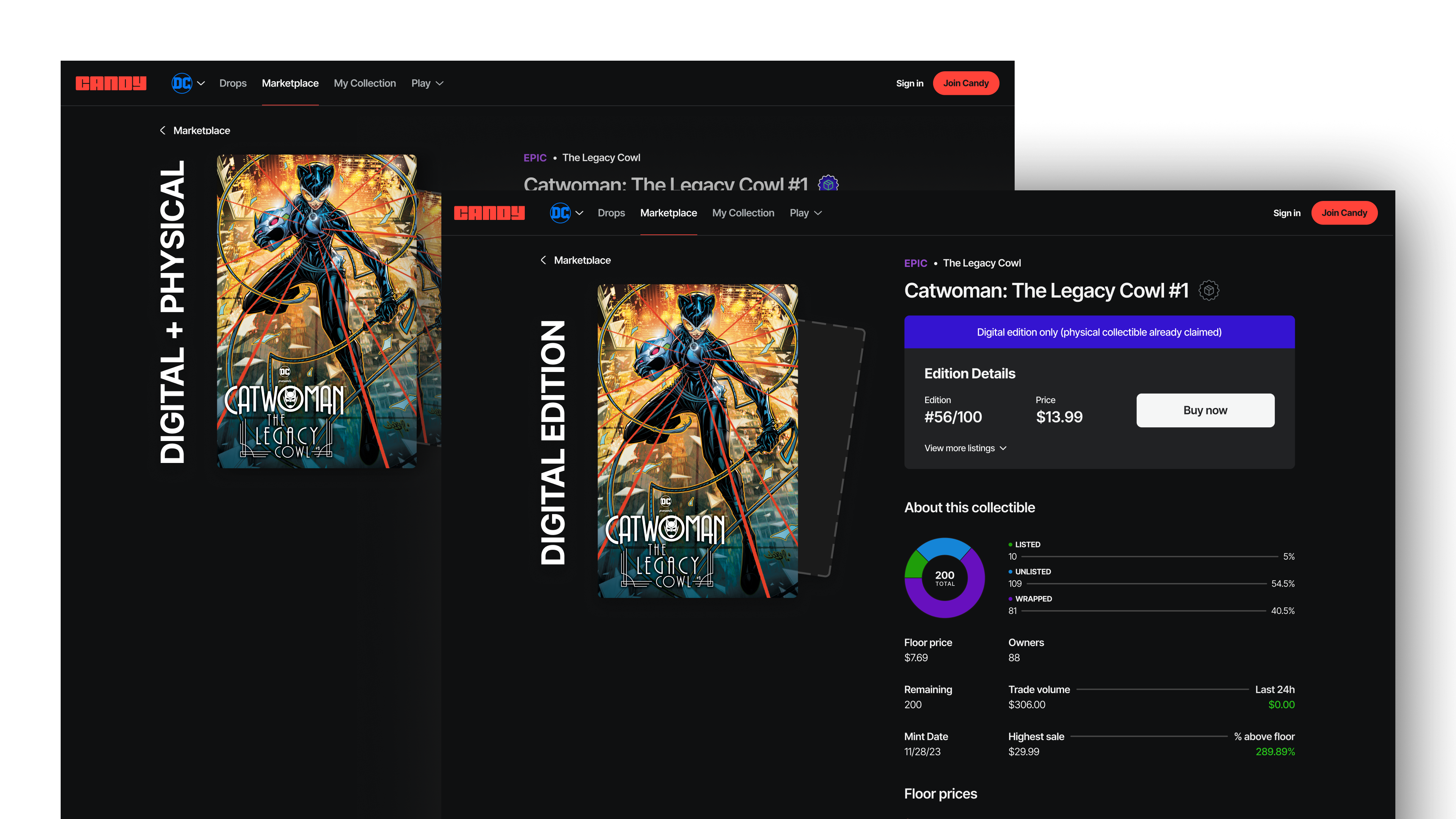Click Sign in in the front window
The image size is (1456, 819).
[x=1287, y=213]
